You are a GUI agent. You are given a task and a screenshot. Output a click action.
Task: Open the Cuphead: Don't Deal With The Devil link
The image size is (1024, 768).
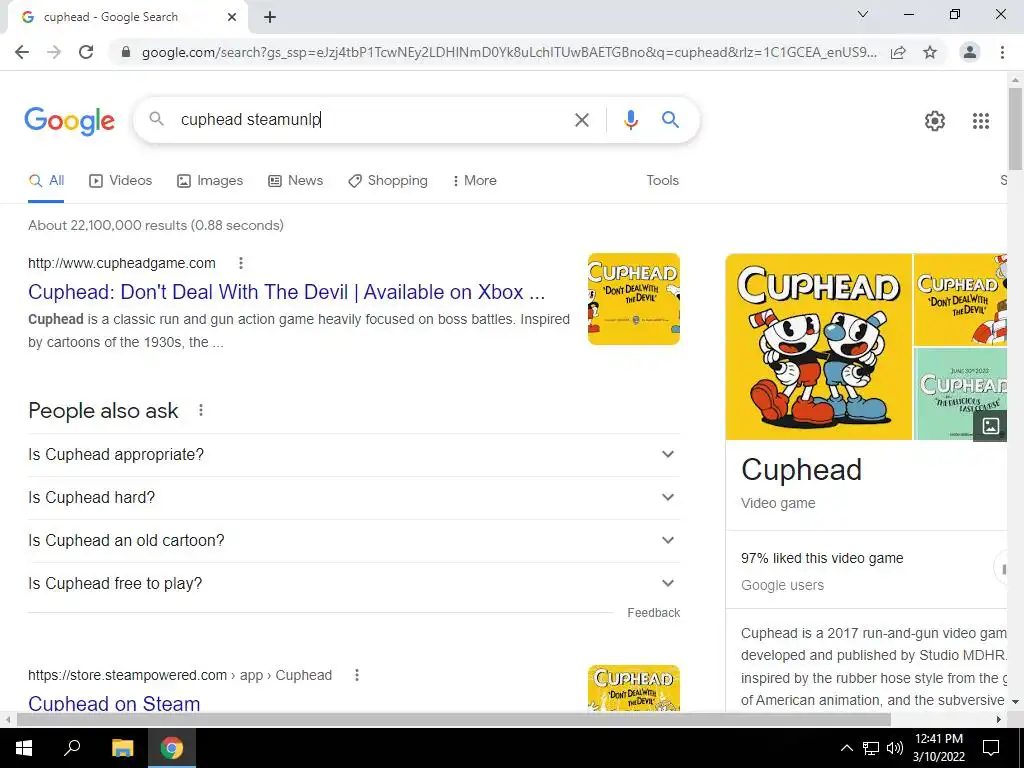(286, 292)
